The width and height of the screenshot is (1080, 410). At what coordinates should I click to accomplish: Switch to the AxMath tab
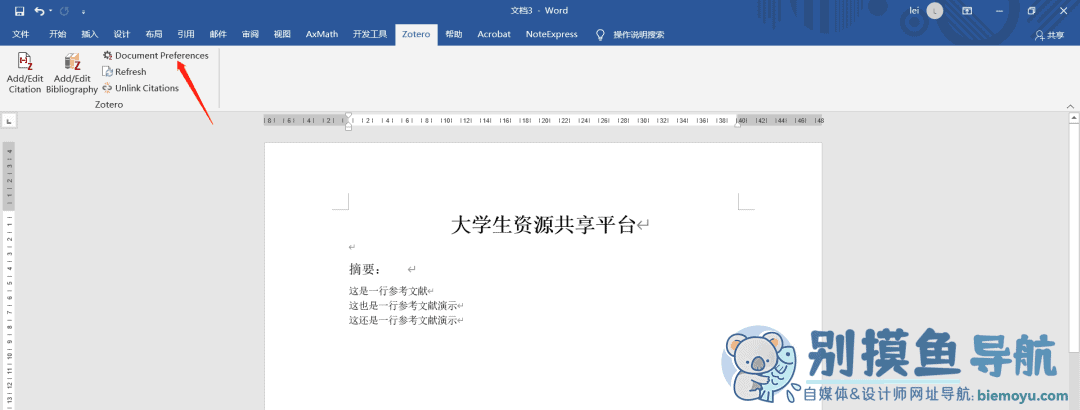tap(321, 34)
